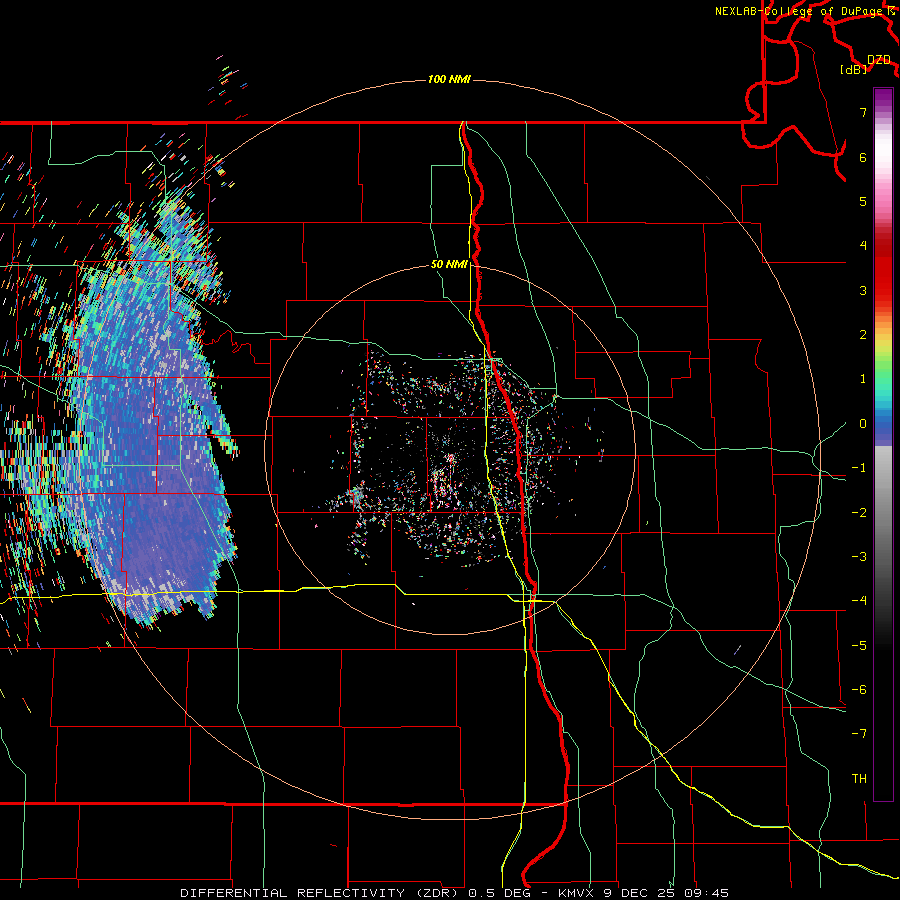Click the "0" value on the color scale
This screenshot has width=900, height=900.
coord(863,424)
